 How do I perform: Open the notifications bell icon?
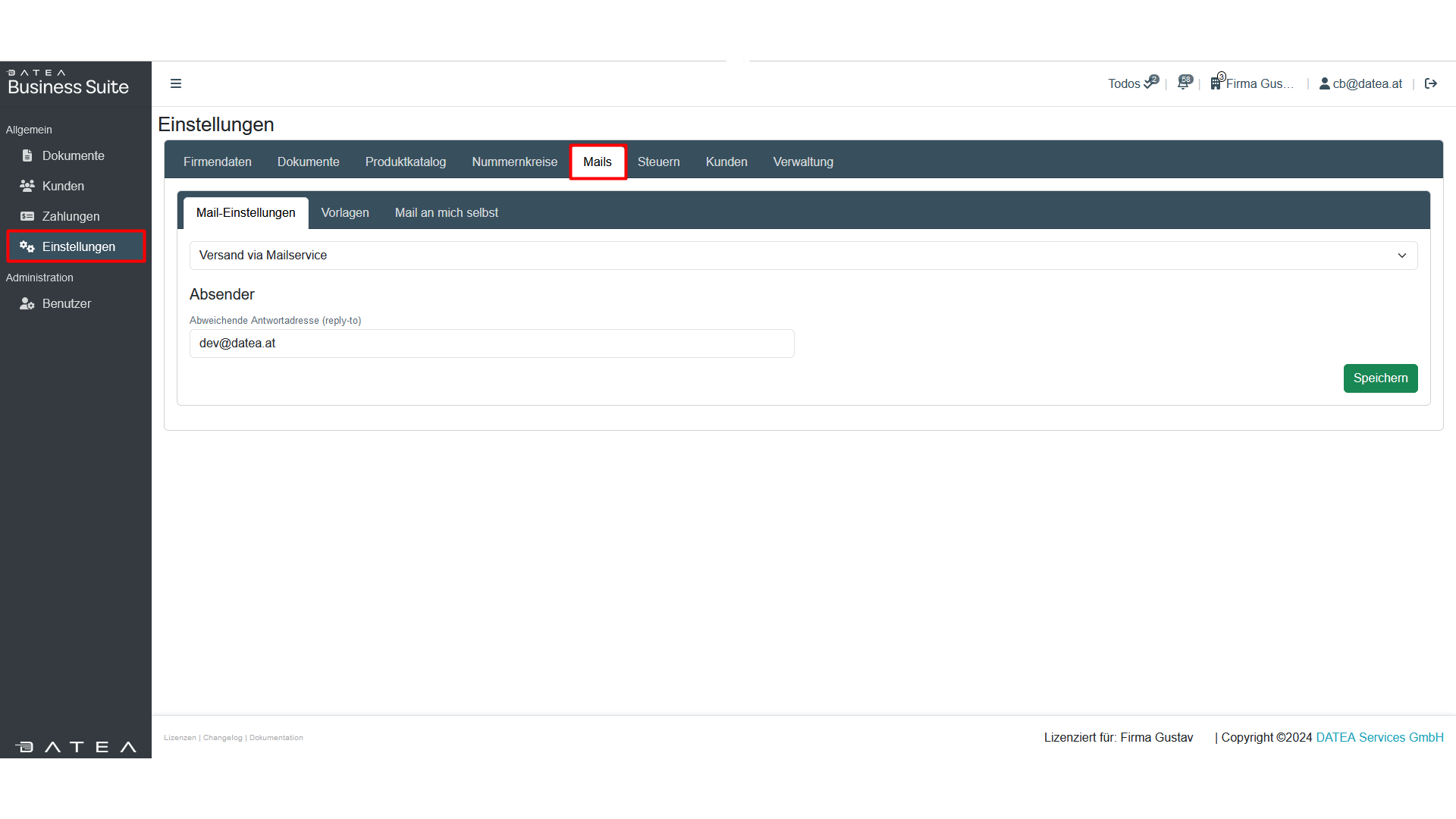click(1184, 83)
